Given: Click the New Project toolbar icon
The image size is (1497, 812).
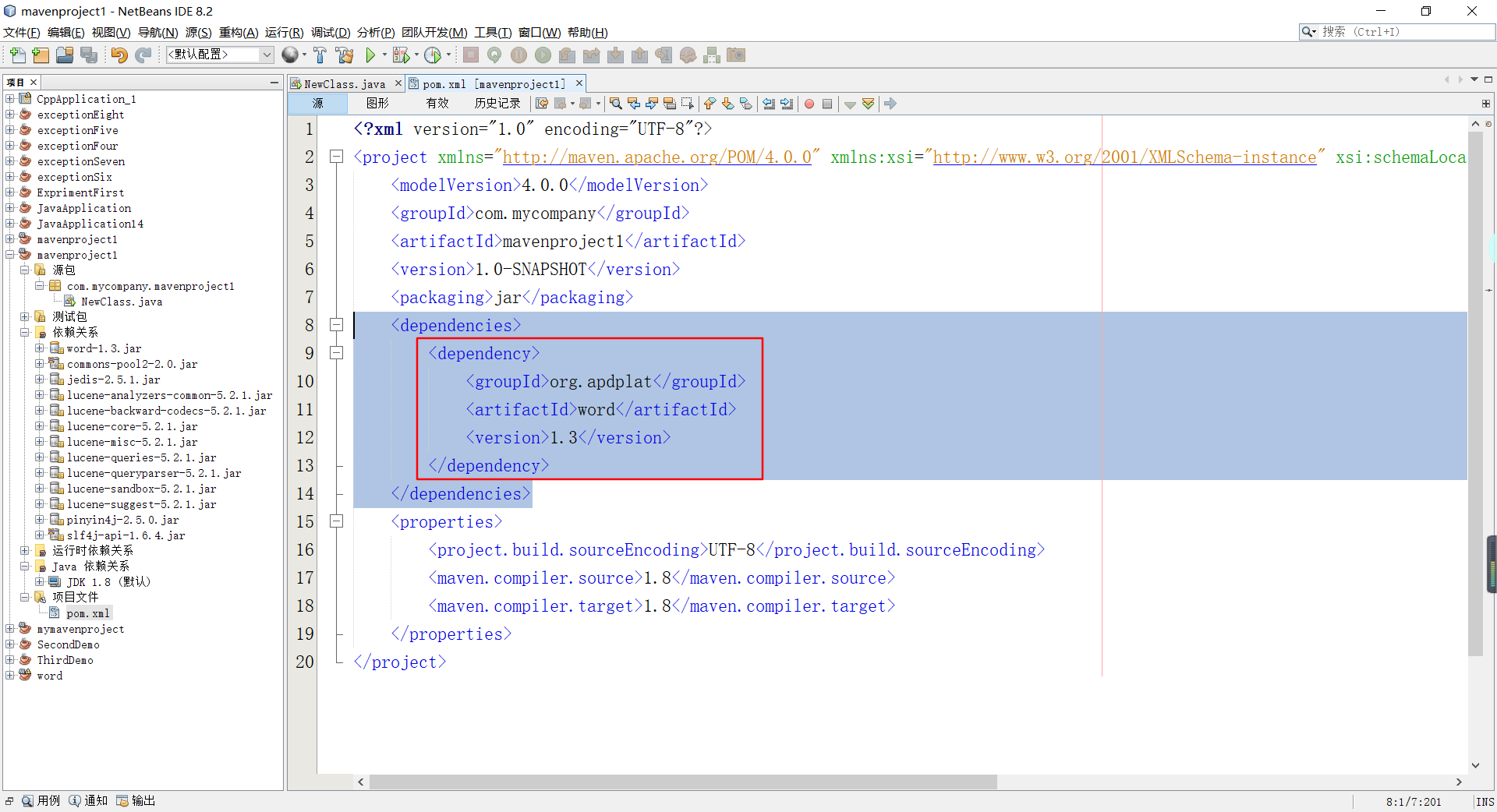Looking at the screenshot, I should pyautogui.click(x=41, y=55).
